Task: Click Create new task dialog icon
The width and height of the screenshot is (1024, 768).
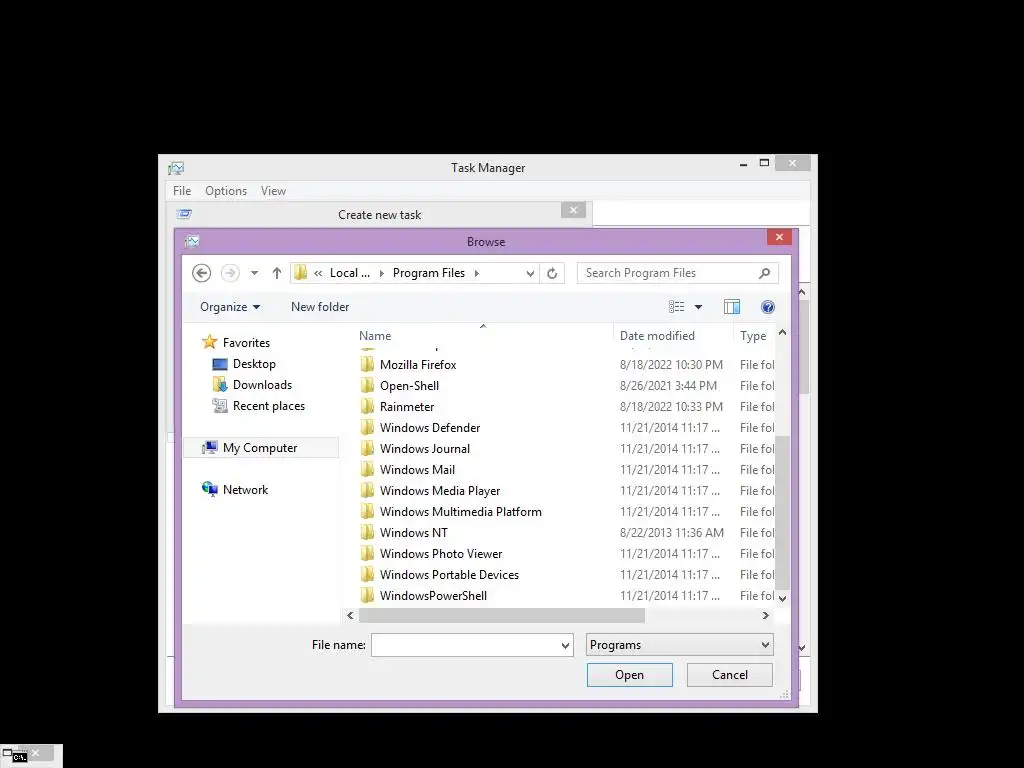Action: [x=184, y=214]
